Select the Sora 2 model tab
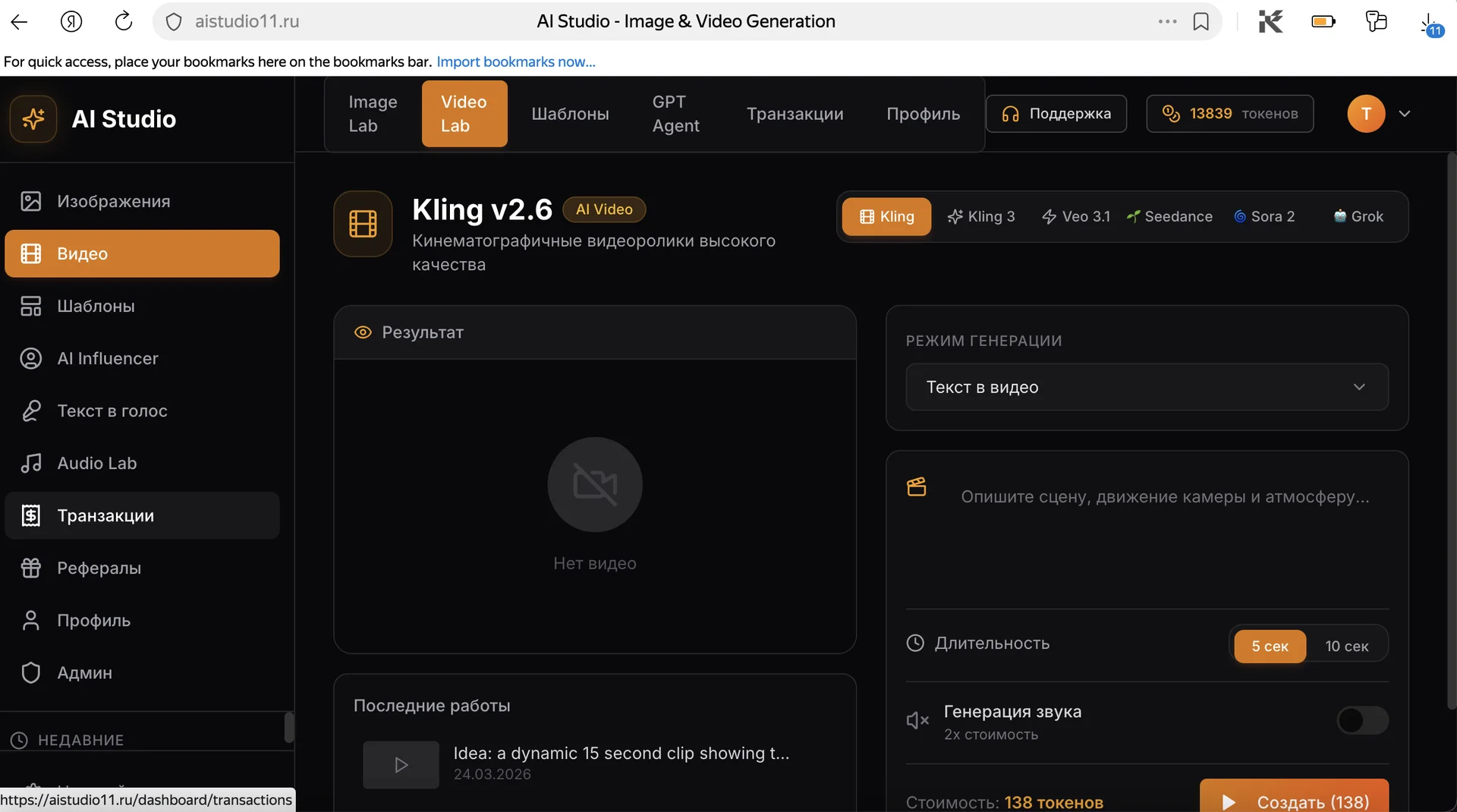 [1264, 217]
